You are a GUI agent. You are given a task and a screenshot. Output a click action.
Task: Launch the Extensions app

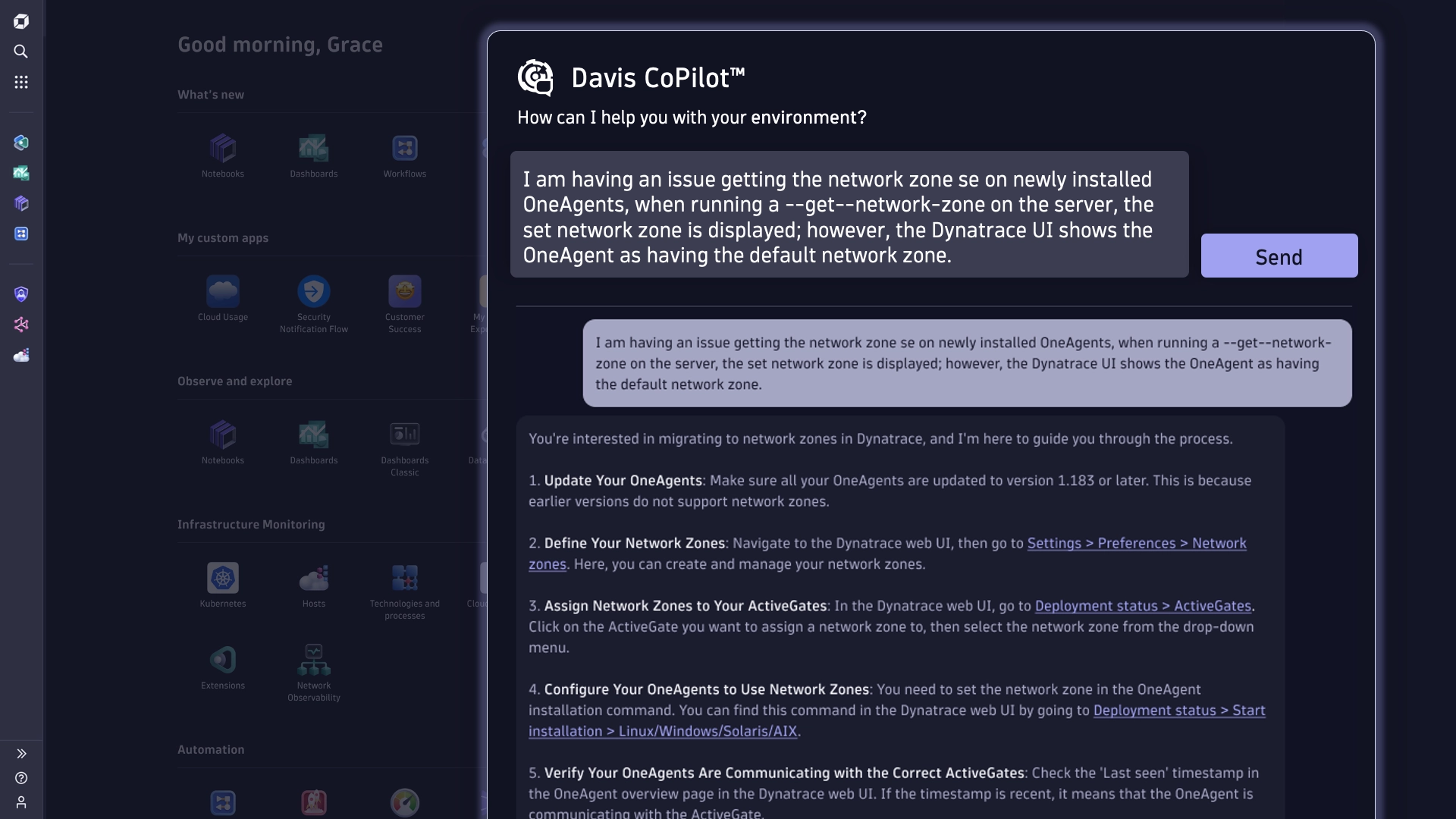click(x=223, y=667)
